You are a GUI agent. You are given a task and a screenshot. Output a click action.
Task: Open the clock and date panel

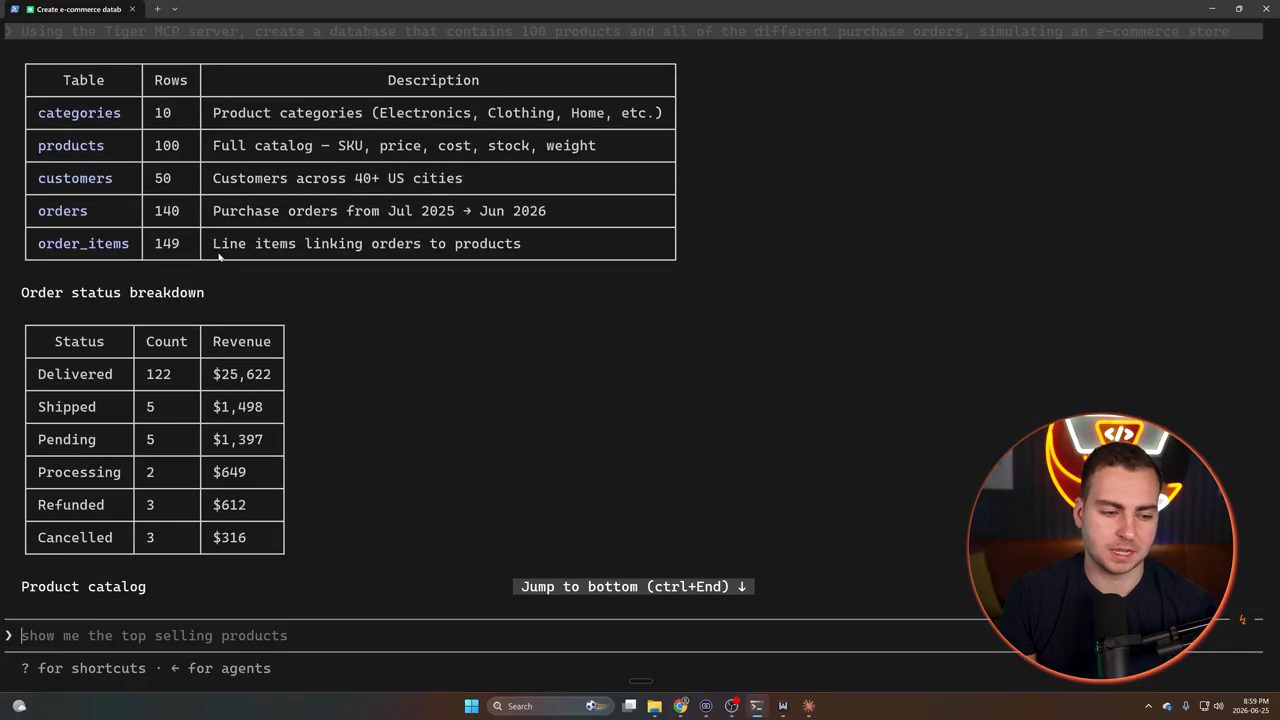point(1254,706)
